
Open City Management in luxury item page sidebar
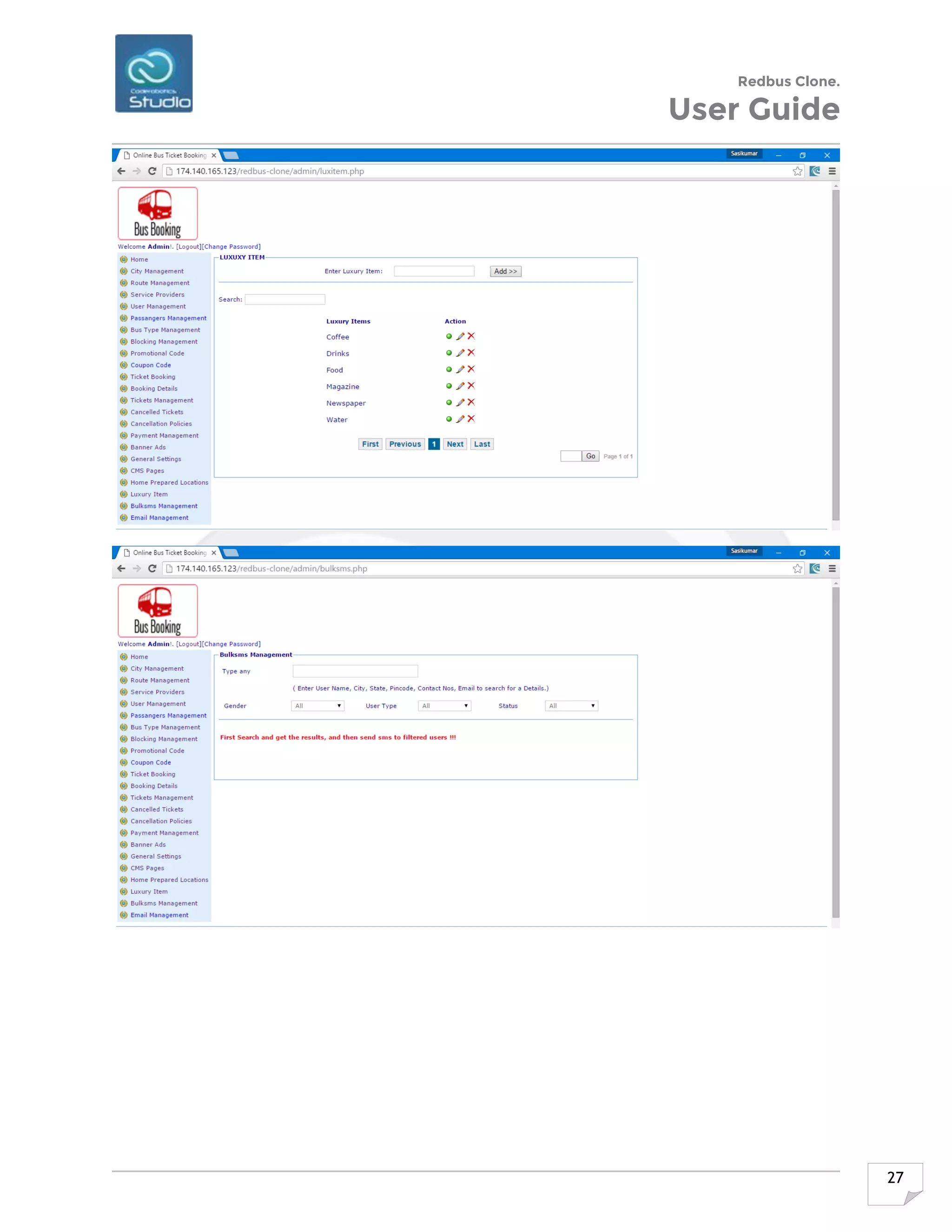click(x=157, y=272)
